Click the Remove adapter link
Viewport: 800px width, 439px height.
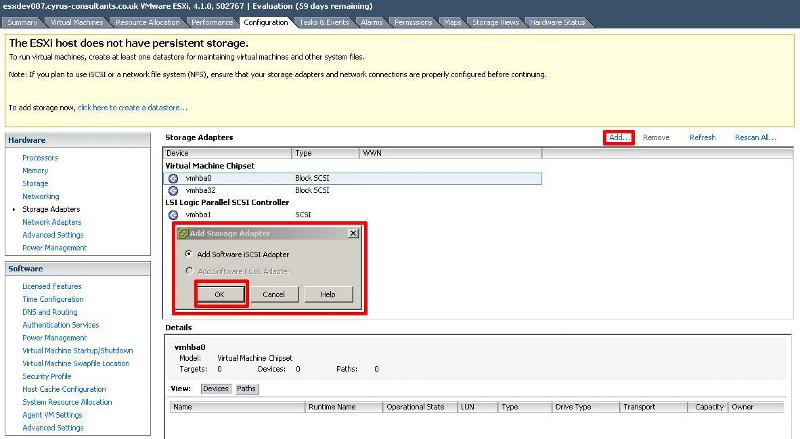tap(656, 137)
